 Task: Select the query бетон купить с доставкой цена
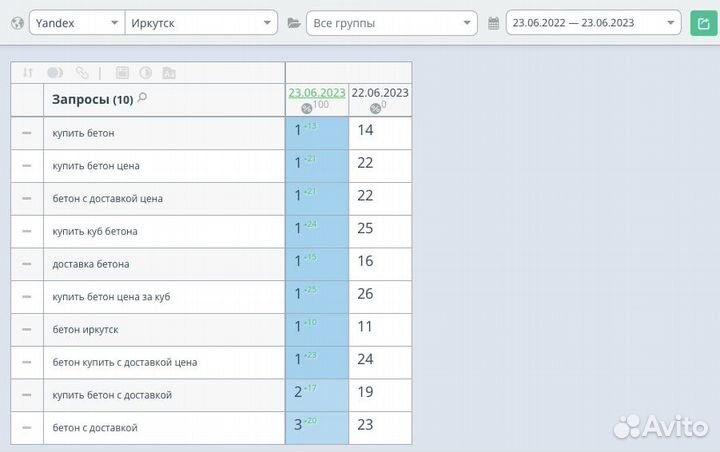125,362
